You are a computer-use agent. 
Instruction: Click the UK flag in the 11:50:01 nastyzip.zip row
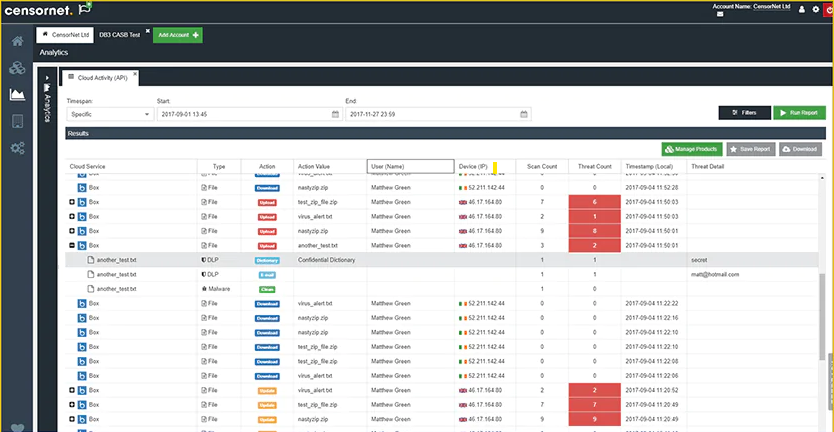(462, 231)
